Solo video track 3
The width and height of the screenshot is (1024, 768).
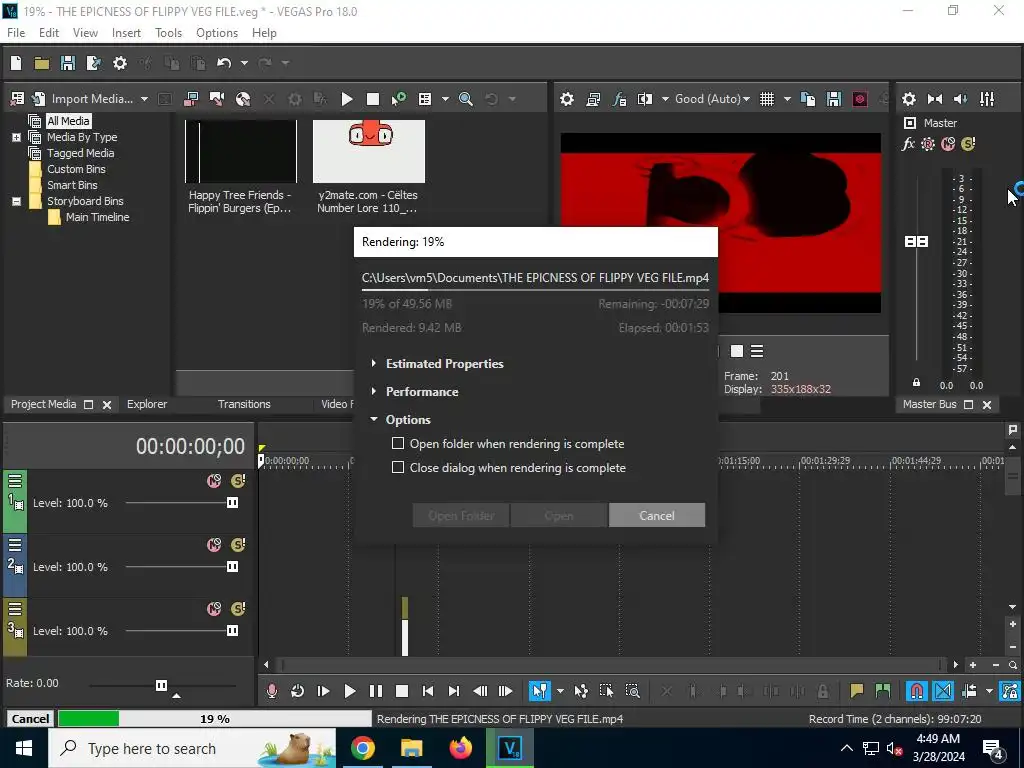coord(238,609)
